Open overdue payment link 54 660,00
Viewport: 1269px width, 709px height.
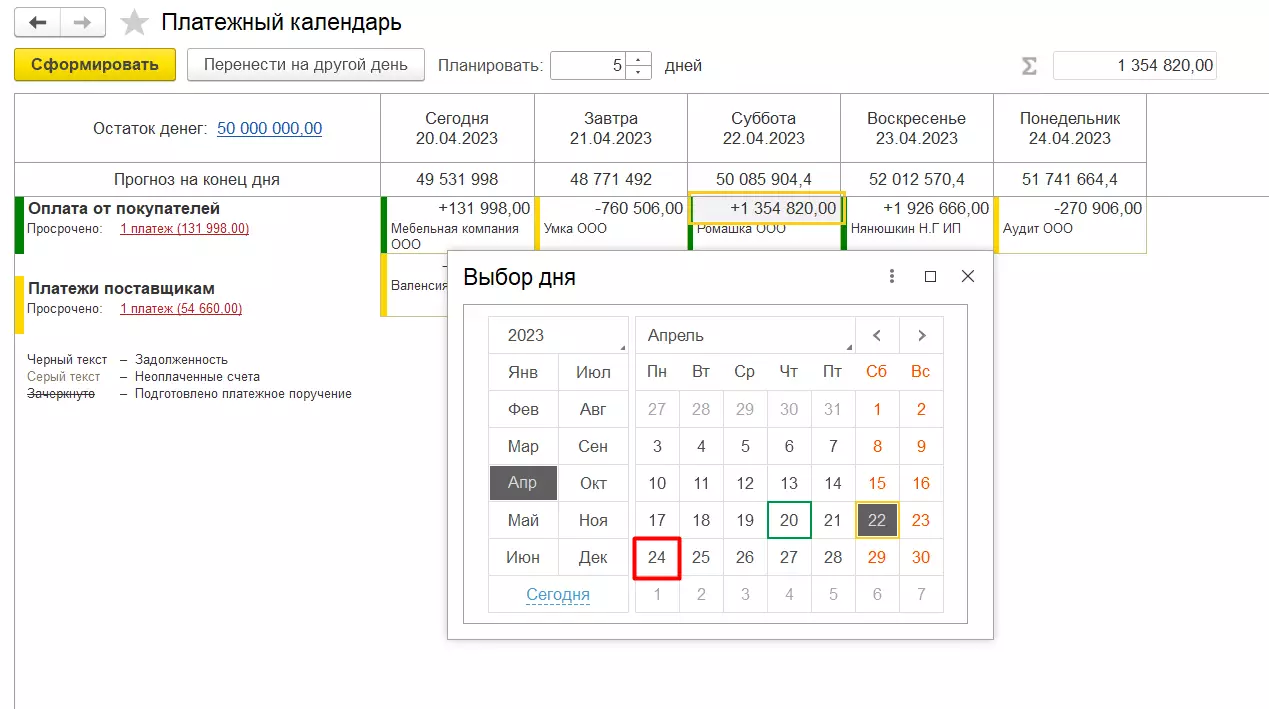click(181, 308)
